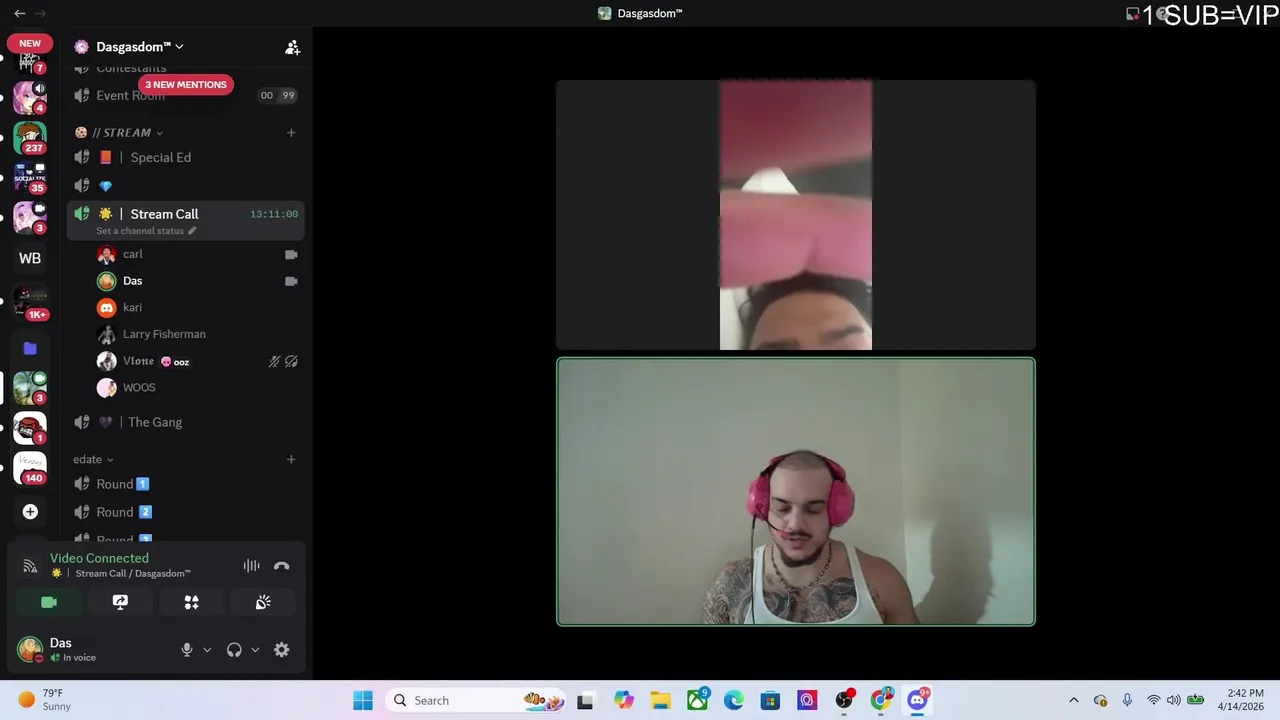Share your screen in the voice panel

(120, 602)
